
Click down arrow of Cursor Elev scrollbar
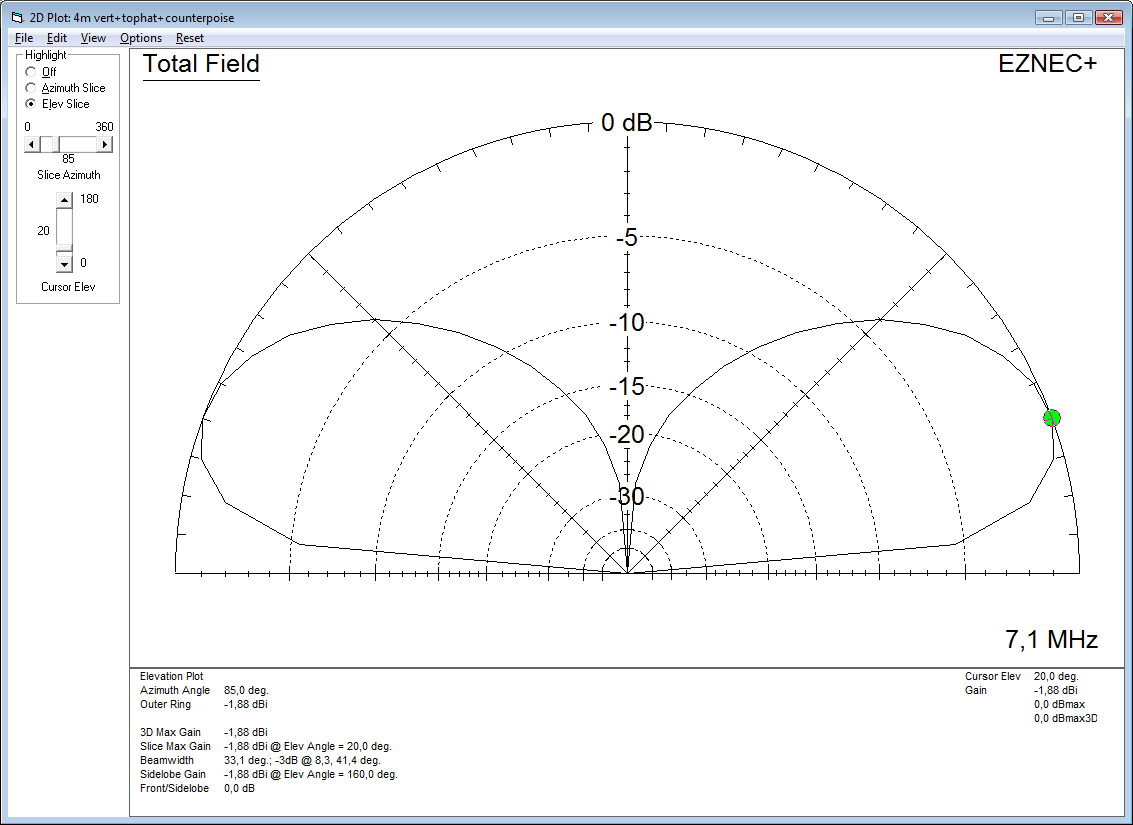[64, 264]
